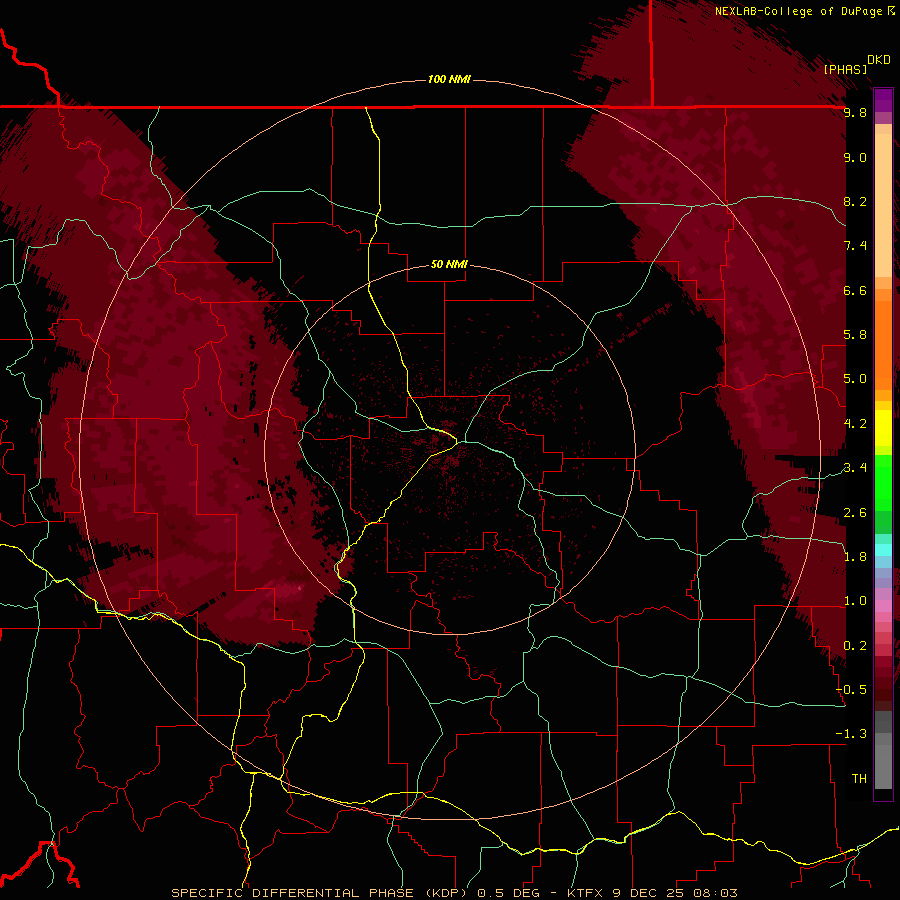Screen dimensions: 900x900
Task: Click the 9.0 scale value
Action: click(x=855, y=157)
